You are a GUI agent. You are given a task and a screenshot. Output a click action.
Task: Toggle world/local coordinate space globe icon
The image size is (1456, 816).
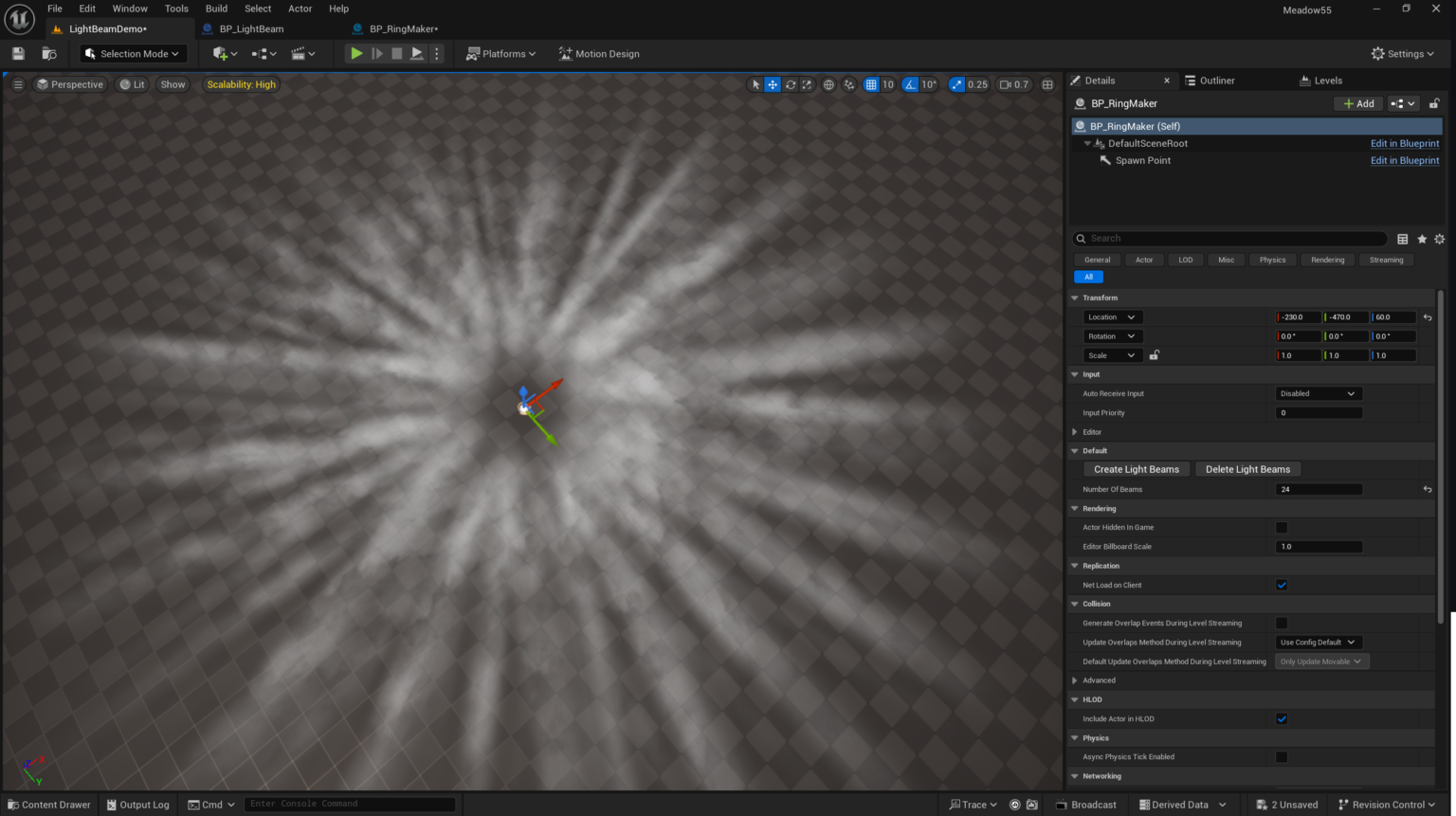[828, 84]
